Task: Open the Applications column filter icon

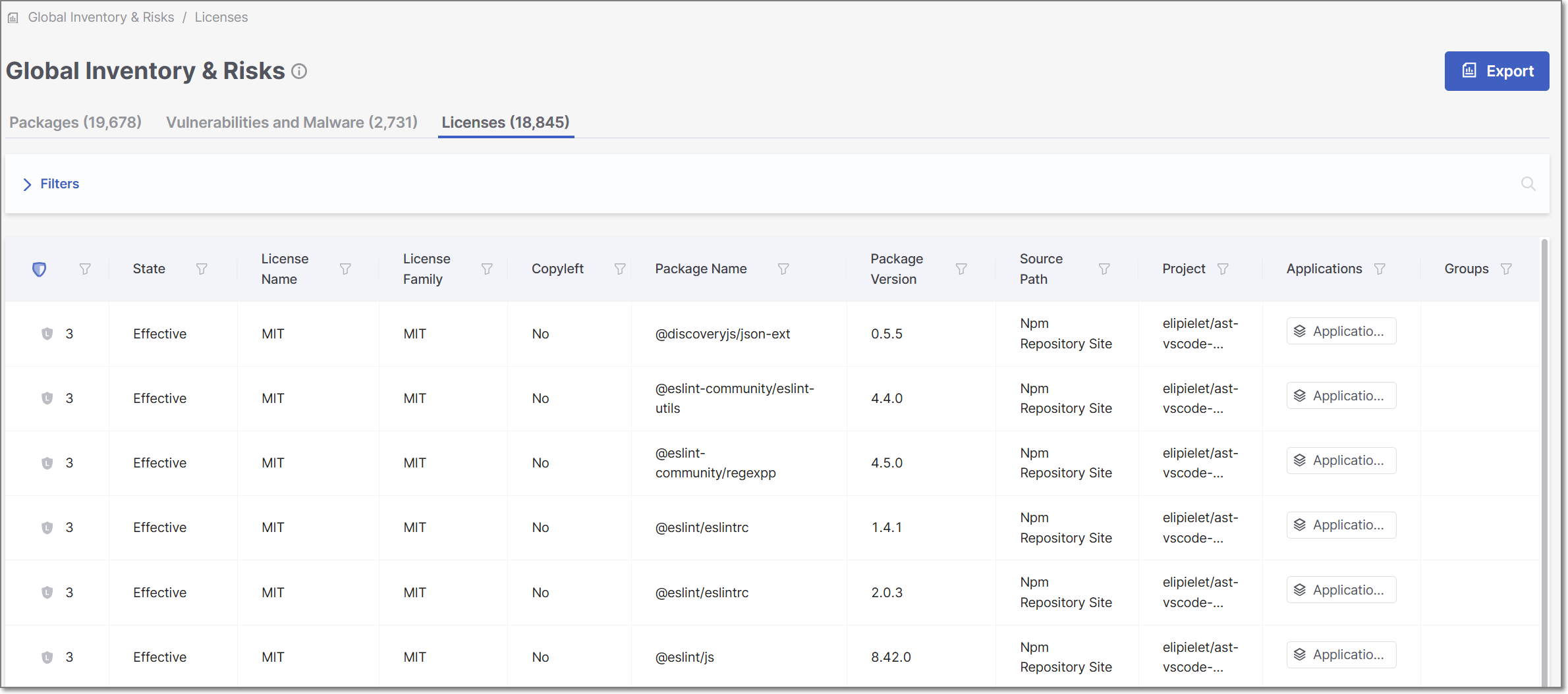Action: click(x=1380, y=269)
